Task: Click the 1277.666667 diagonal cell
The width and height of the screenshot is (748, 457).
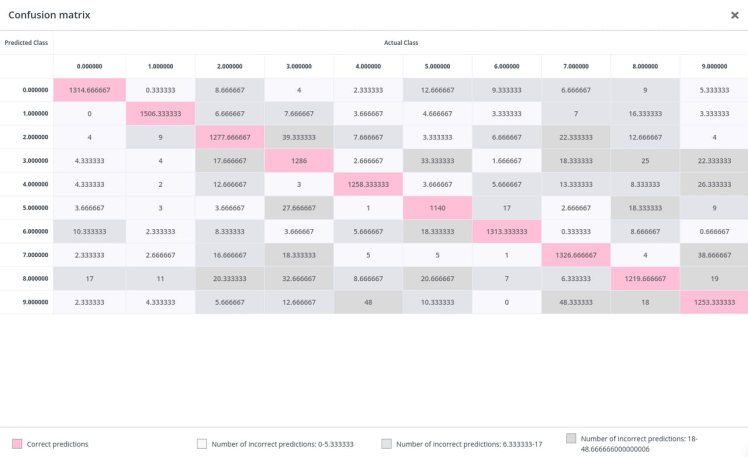Action: [x=230, y=137]
